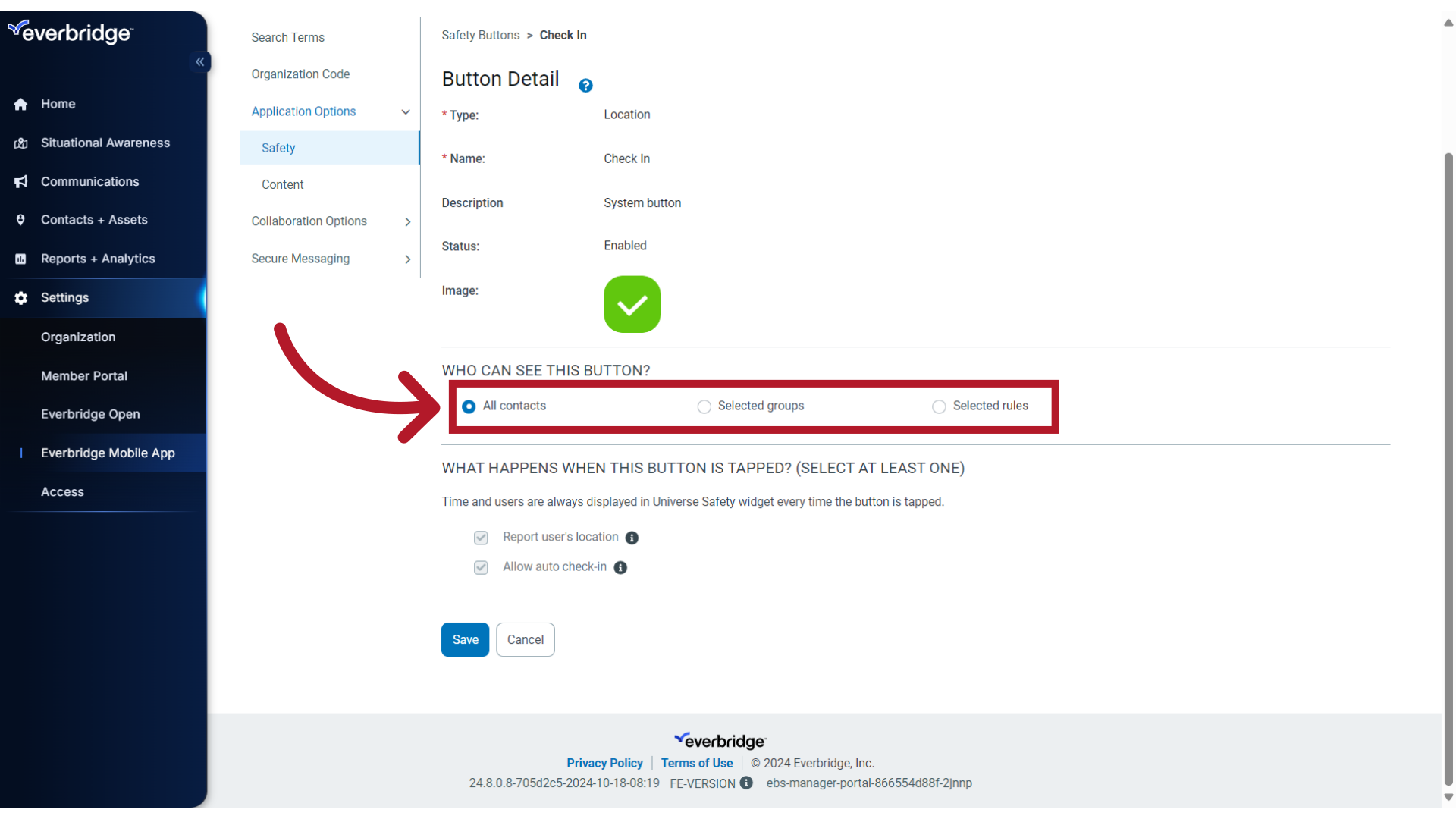Click the Safety menu item

point(278,148)
